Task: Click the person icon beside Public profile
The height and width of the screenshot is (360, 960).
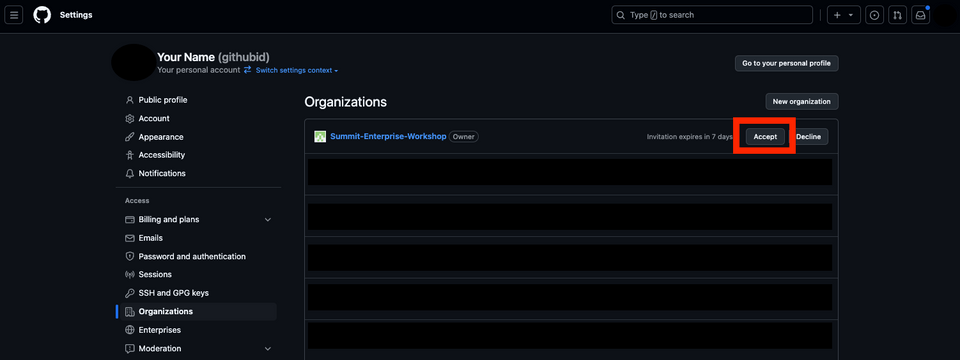Action: (129, 100)
